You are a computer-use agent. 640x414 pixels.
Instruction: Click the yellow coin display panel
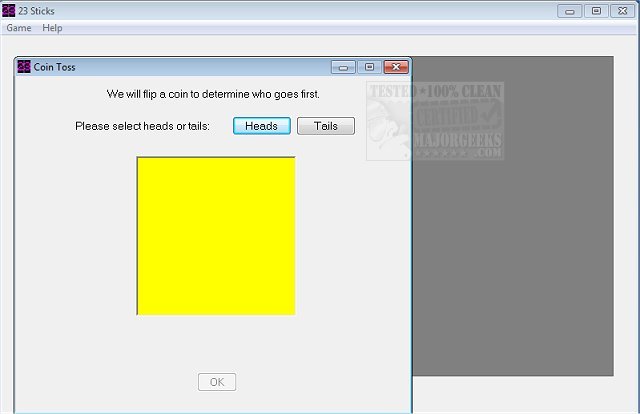point(216,236)
